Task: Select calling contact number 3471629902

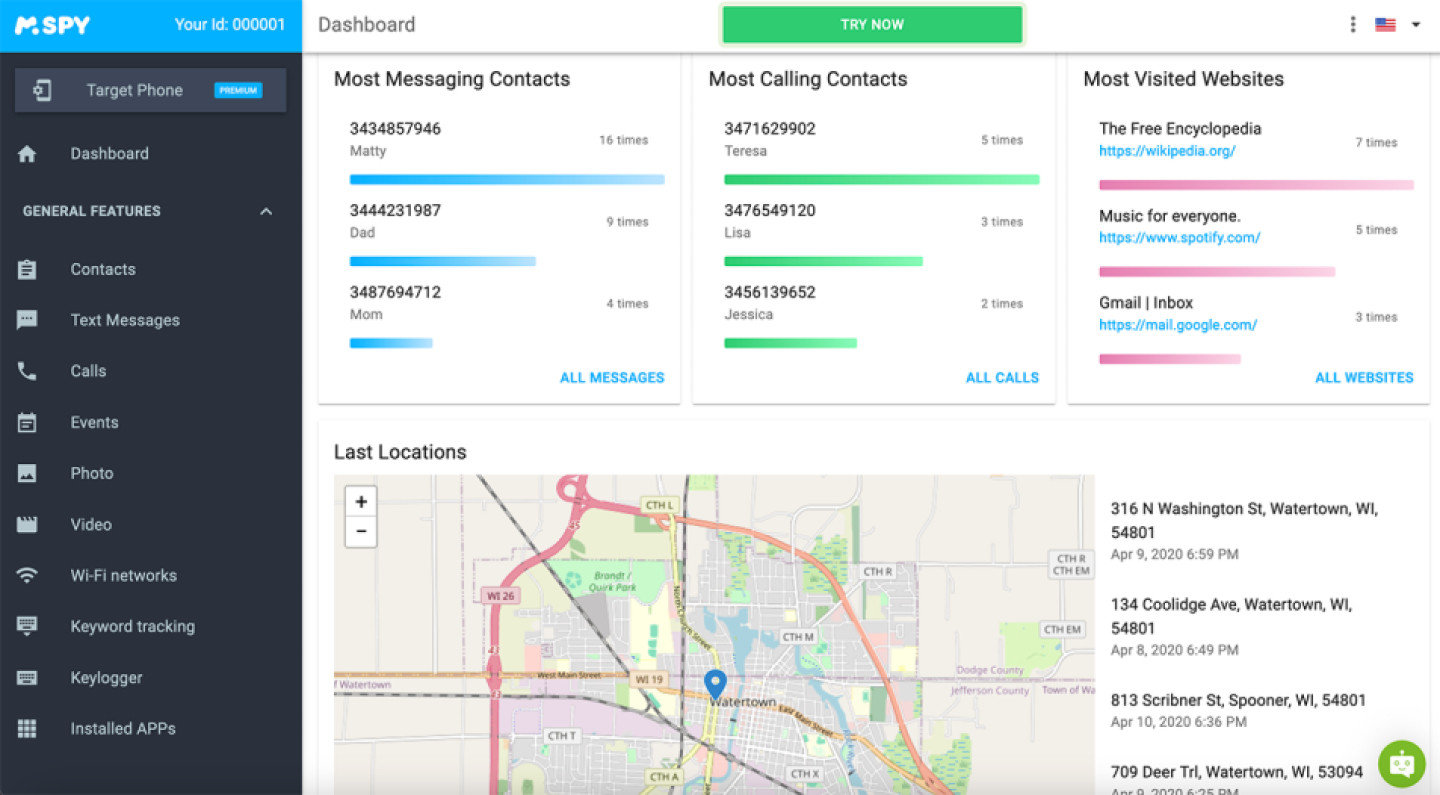Action: (x=770, y=129)
